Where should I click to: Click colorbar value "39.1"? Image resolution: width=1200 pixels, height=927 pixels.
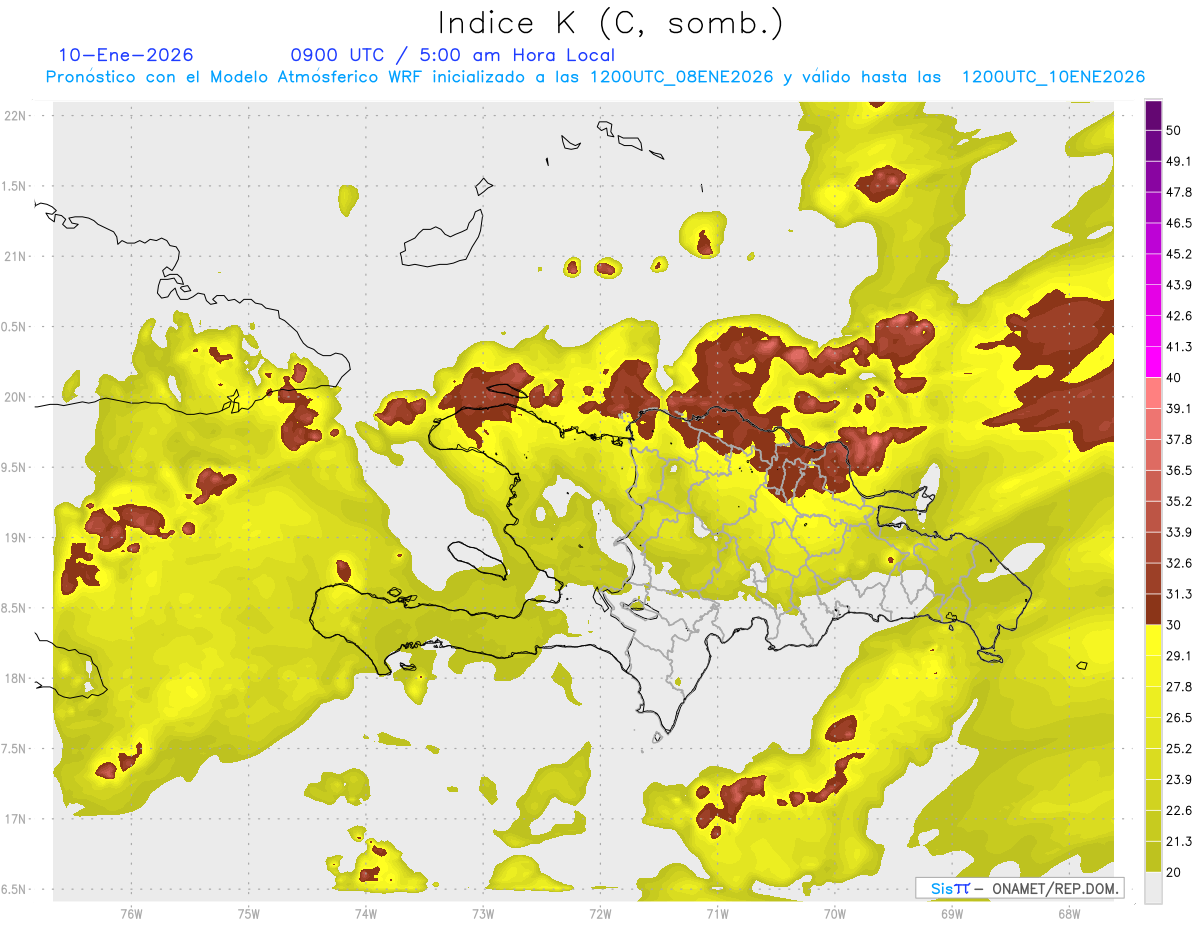coord(1179,409)
